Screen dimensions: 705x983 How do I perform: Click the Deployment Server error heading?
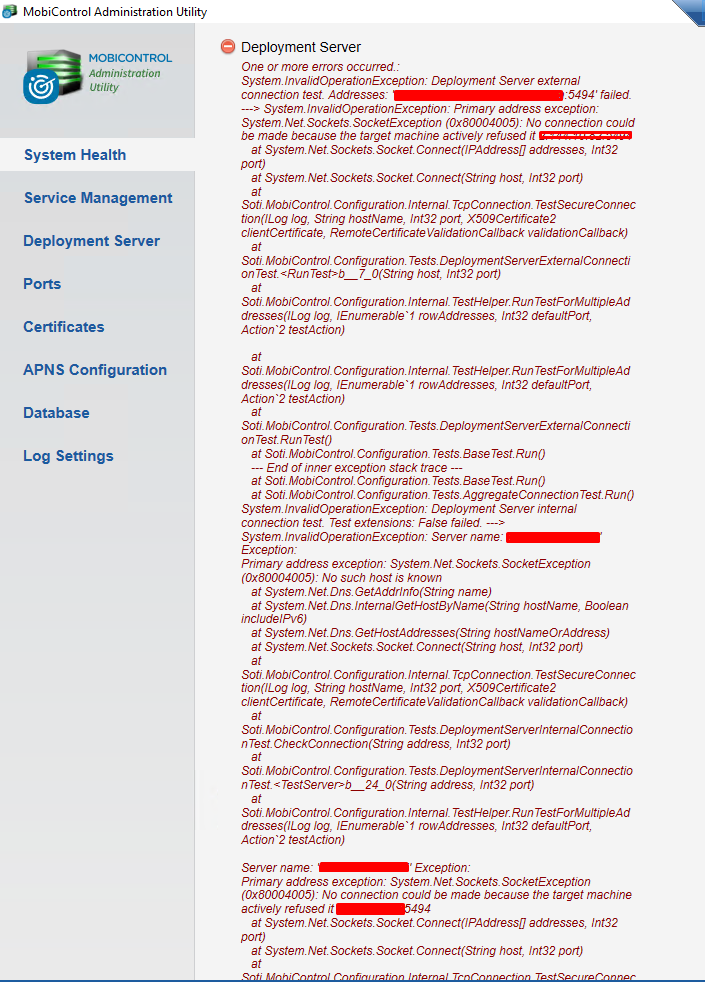[301, 47]
